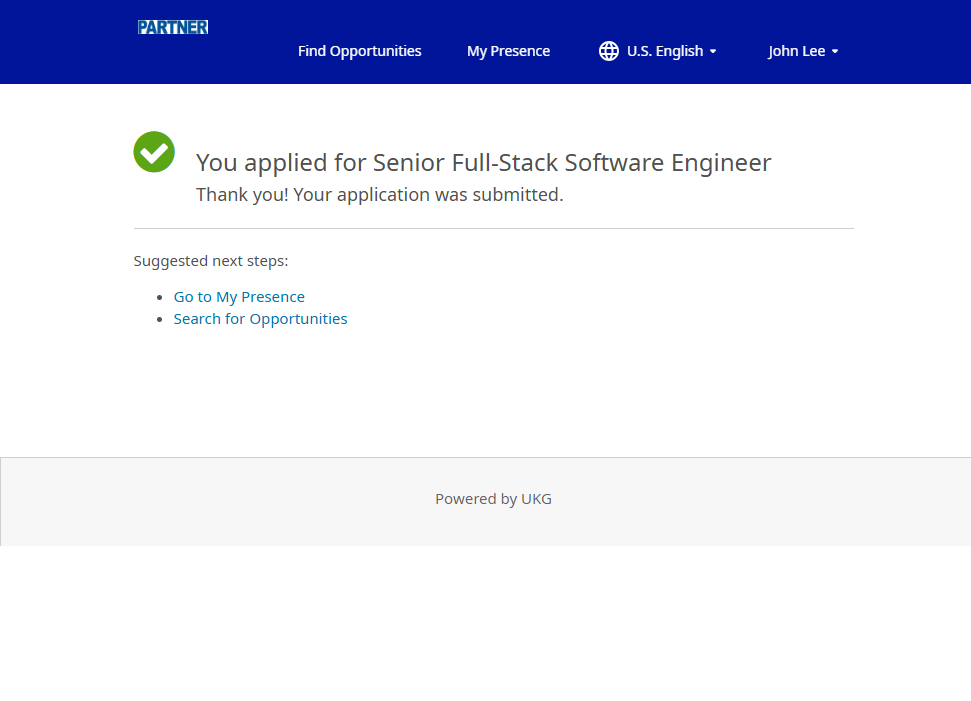Open the U.S. English language dropdown
The width and height of the screenshot is (971, 701).
coord(664,51)
